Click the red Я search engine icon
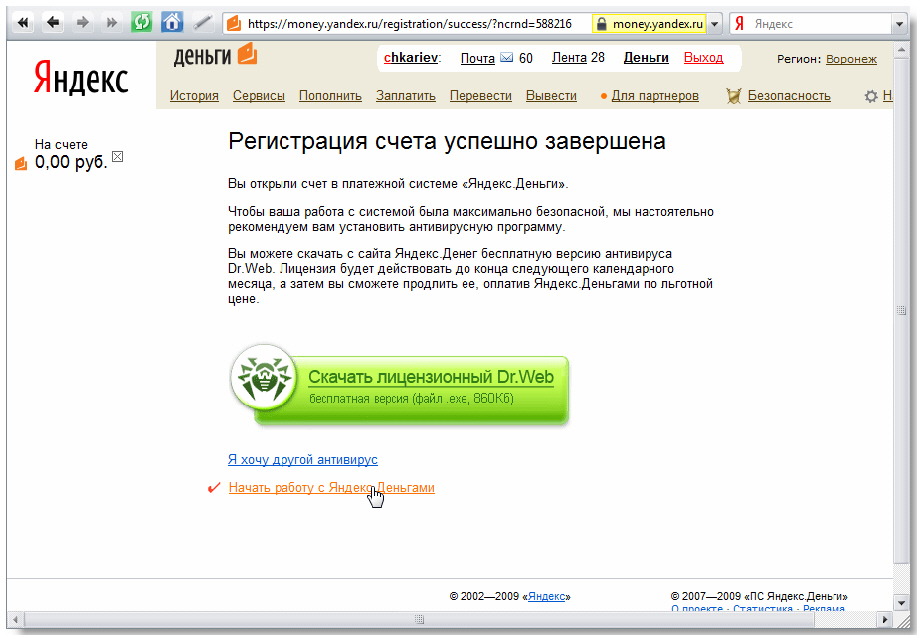This screenshot has width=917, height=635. 739,24
